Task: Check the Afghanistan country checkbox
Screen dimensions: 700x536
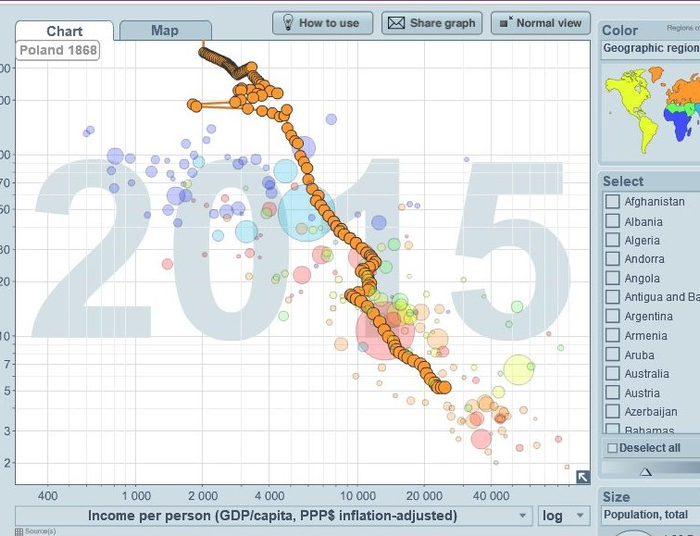Action: click(612, 202)
